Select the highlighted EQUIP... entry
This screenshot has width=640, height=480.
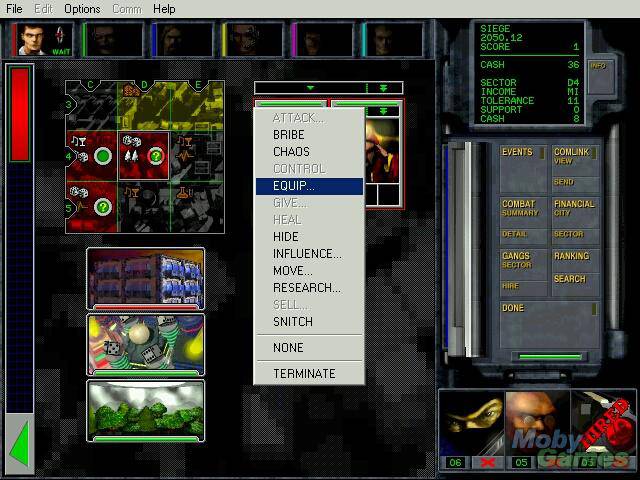coord(309,186)
